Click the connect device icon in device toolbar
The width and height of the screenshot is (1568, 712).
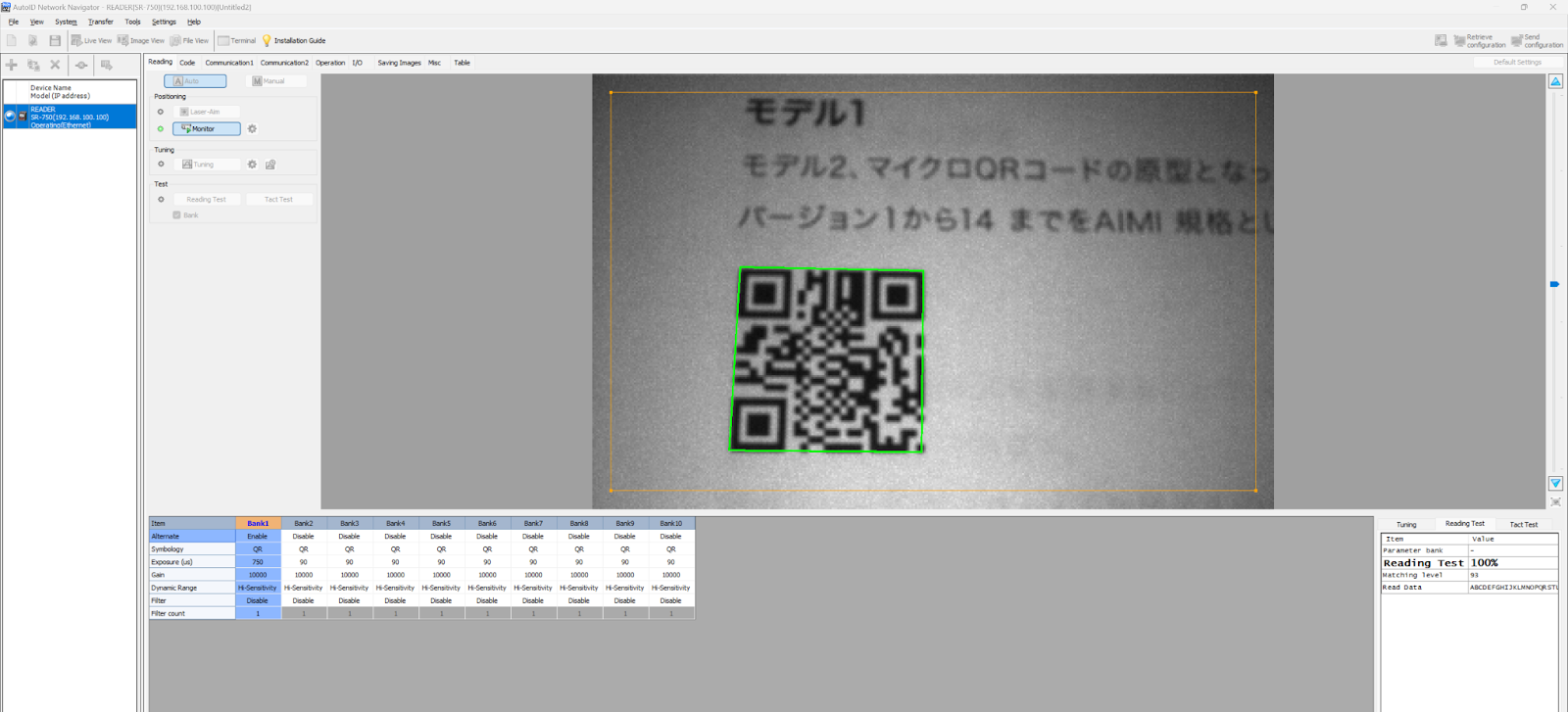[81, 65]
